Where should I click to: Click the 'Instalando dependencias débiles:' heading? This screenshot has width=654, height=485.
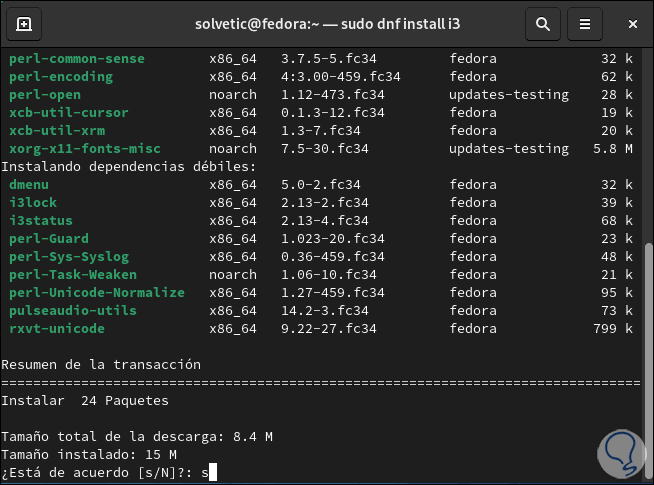point(129,167)
